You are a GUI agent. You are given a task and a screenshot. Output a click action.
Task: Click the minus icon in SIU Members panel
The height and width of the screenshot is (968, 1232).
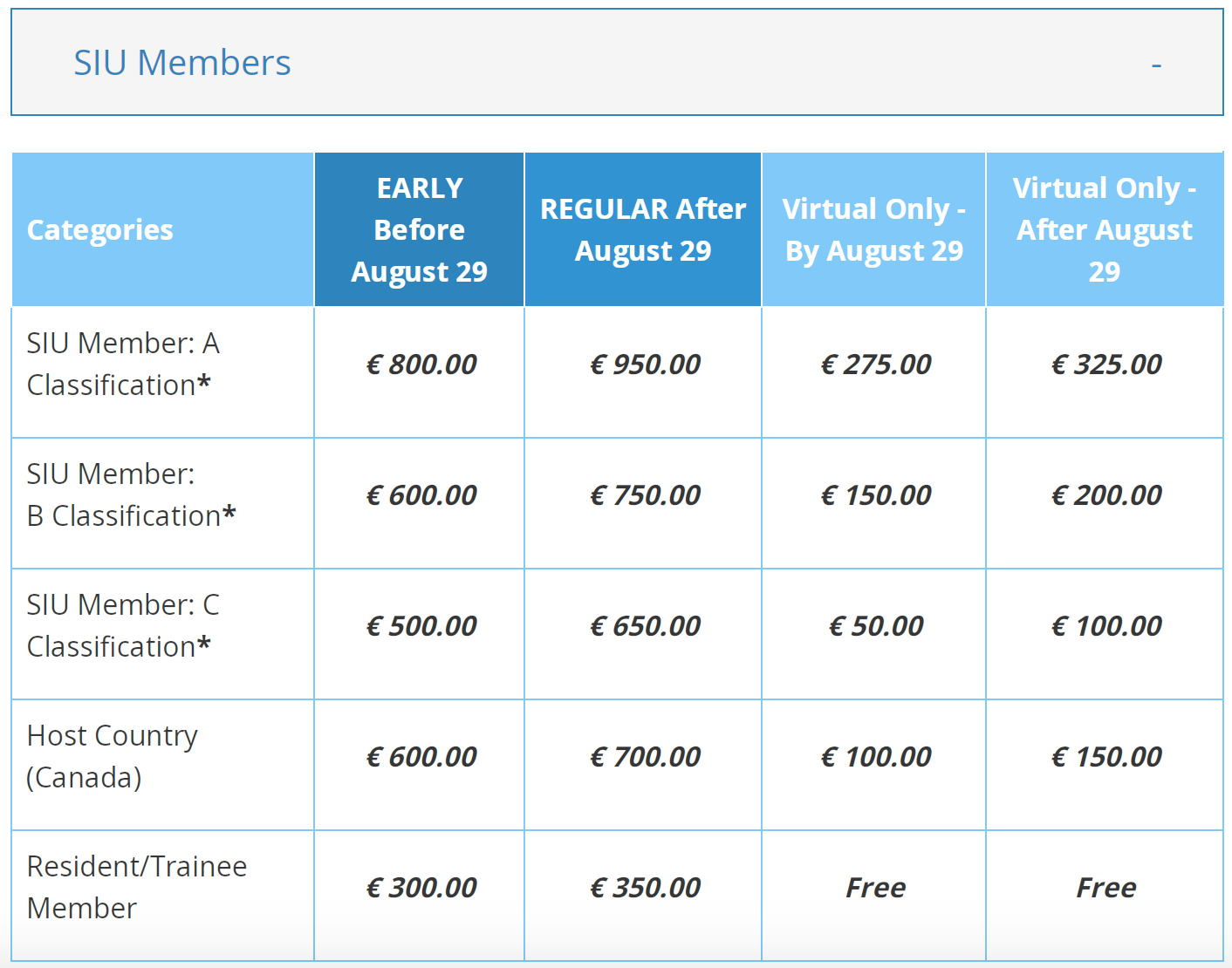pyautogui.click(x=1156, y=65)
